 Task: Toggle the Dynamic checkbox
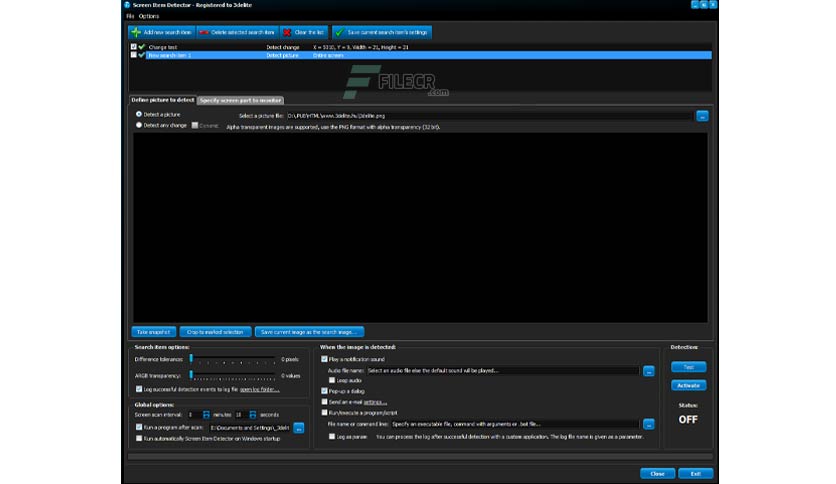pos(195,125)
